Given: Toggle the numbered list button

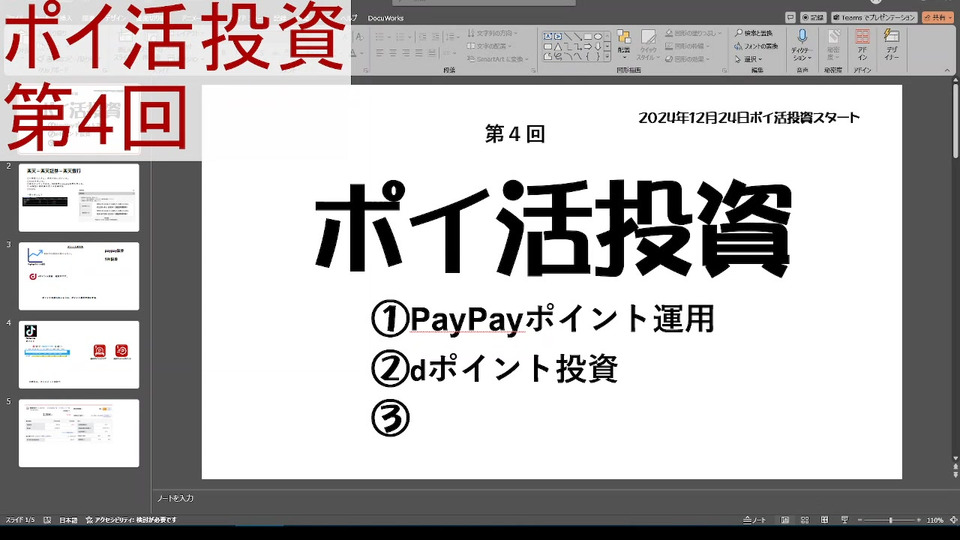Looking at the screenshot, I should 402,37.
